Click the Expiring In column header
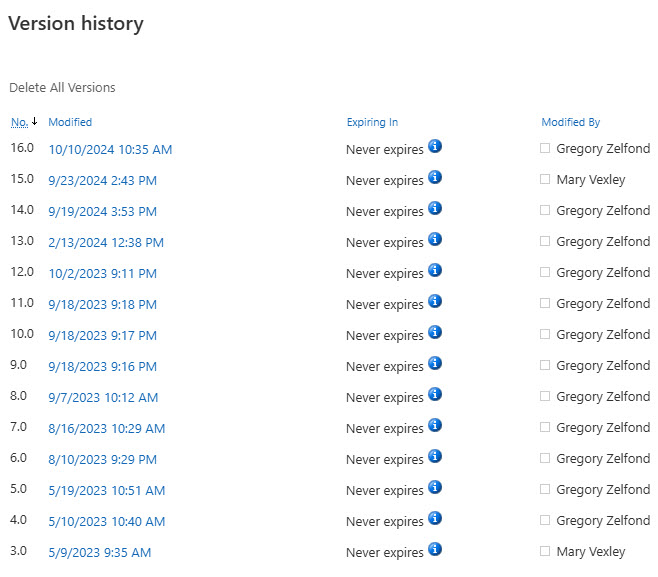The image size is (658, 577). pyautogui.click(x=372, y=122)
